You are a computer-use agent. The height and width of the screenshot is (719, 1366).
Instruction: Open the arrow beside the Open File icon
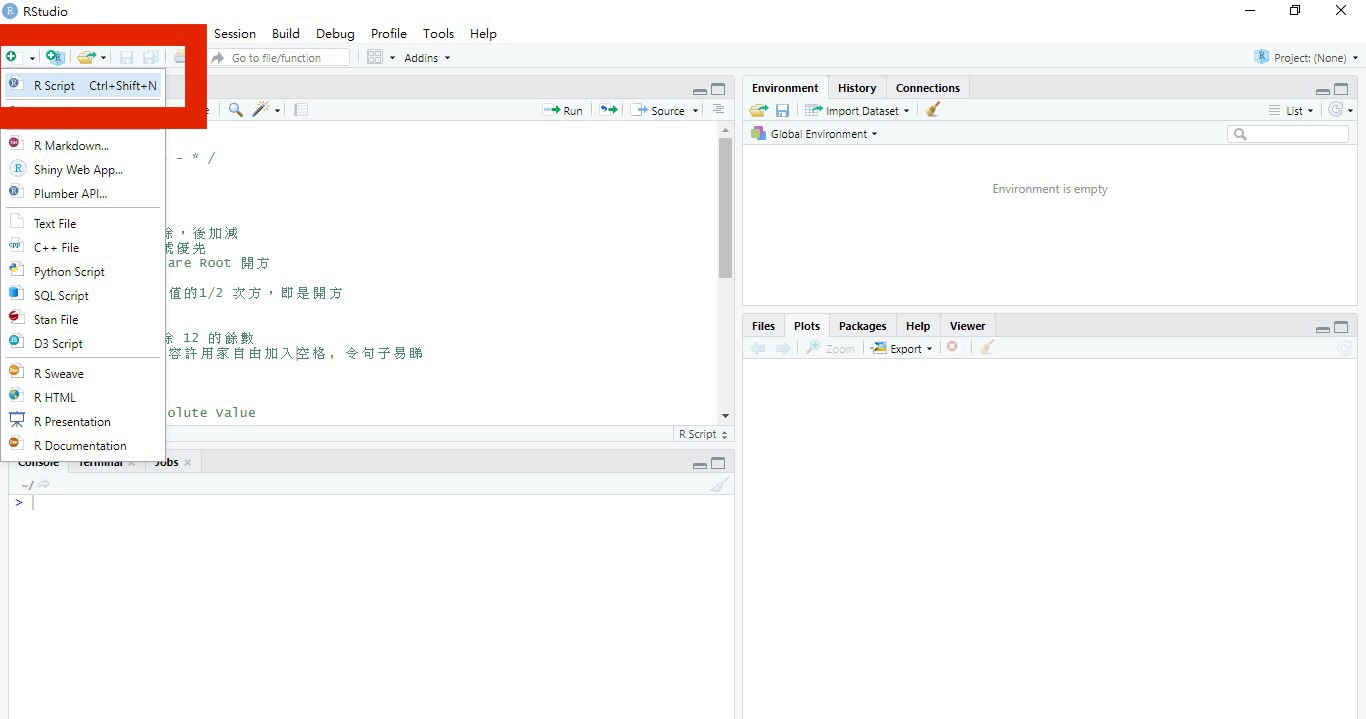coord(103,58)
